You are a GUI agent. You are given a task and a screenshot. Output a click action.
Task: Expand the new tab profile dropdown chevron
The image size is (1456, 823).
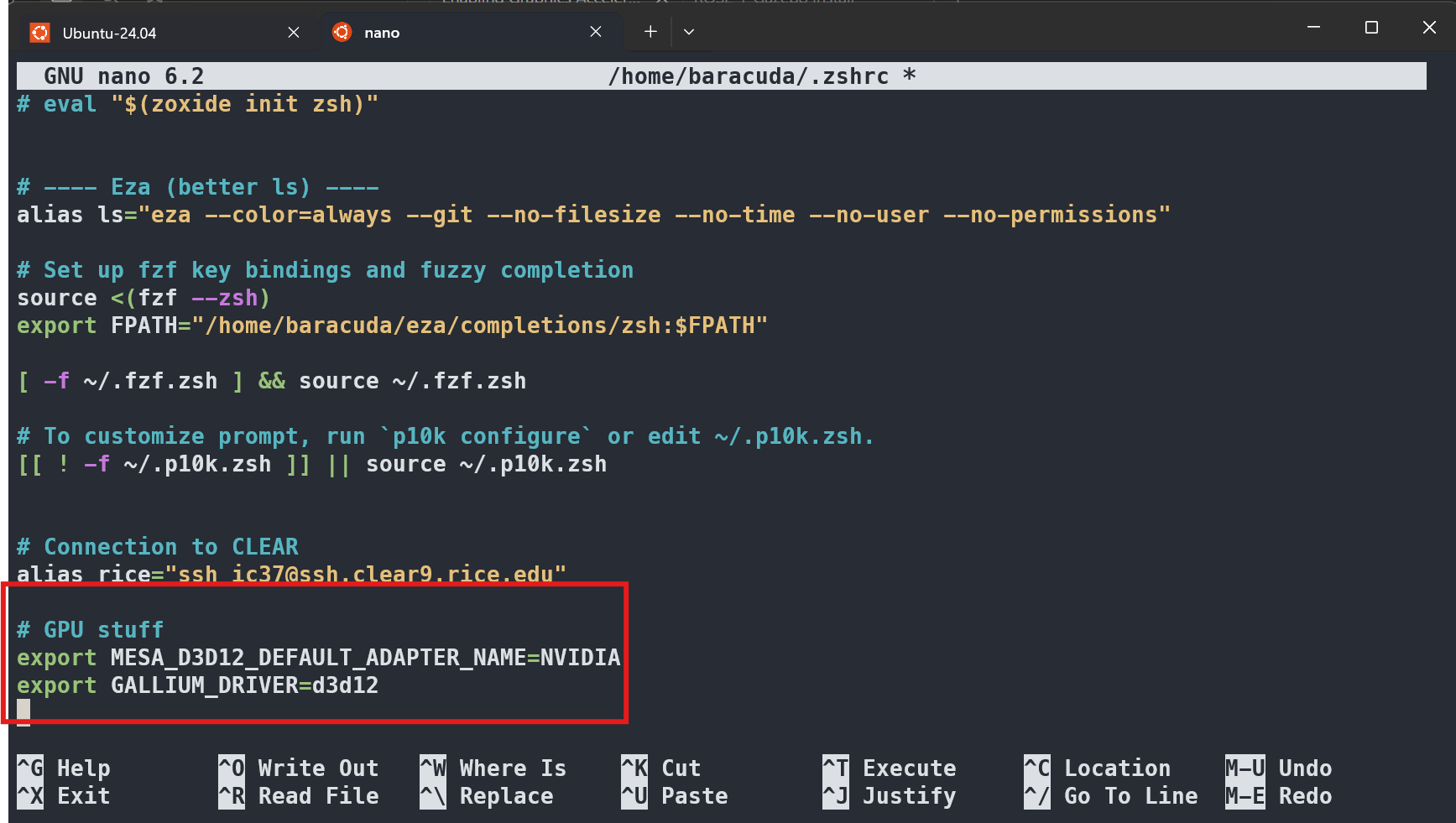coord(689,32)
